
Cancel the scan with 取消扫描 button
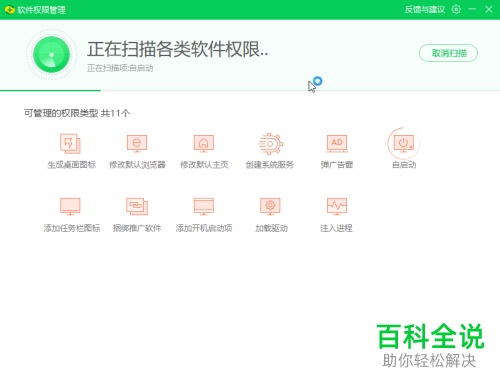point(448,53)
